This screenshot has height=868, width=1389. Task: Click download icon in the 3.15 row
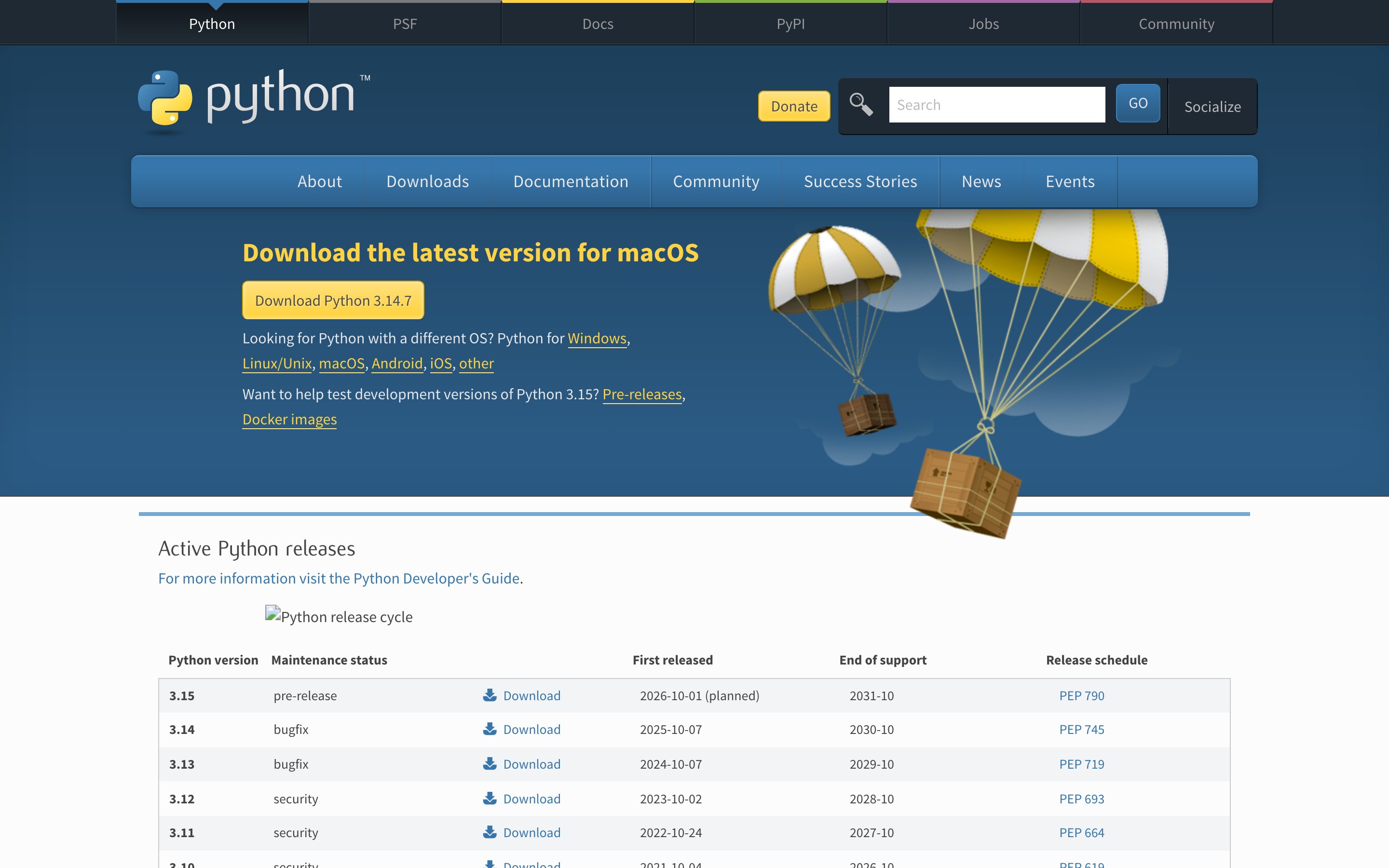(490, 695)
